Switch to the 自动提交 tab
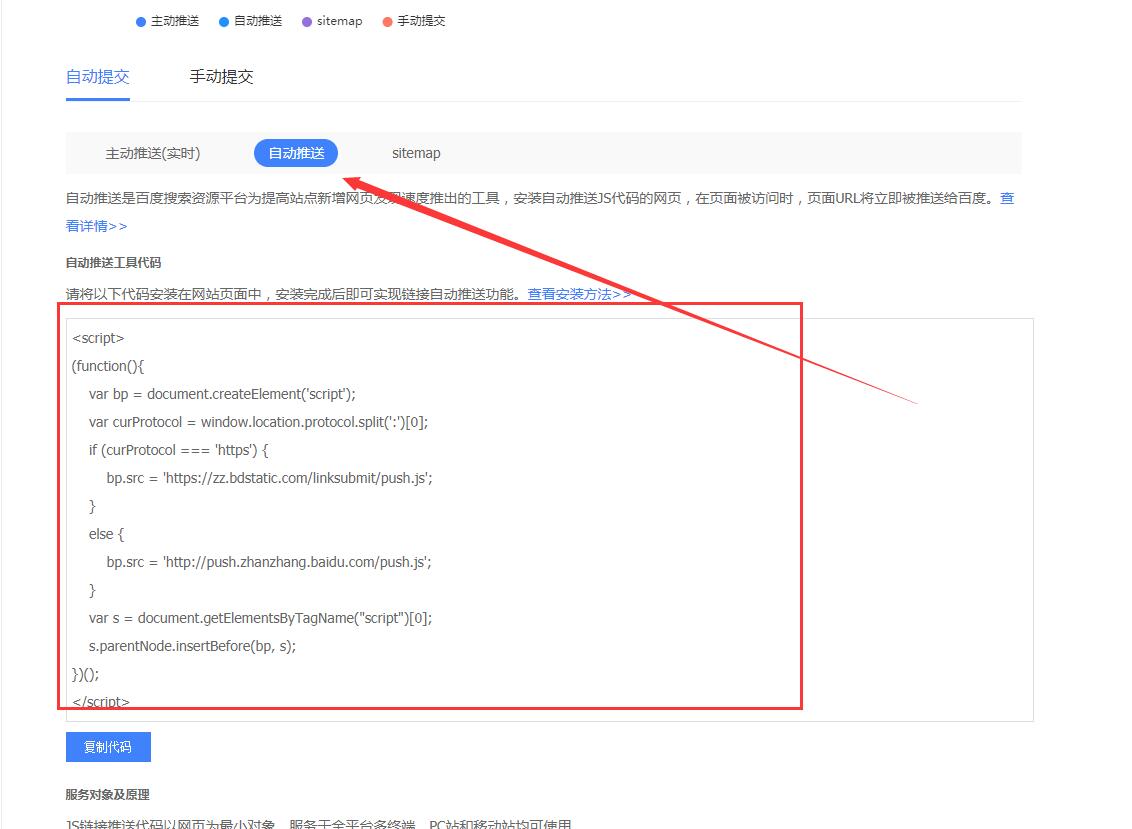This screenshot has height=829, width=1132. click(97, 77)
